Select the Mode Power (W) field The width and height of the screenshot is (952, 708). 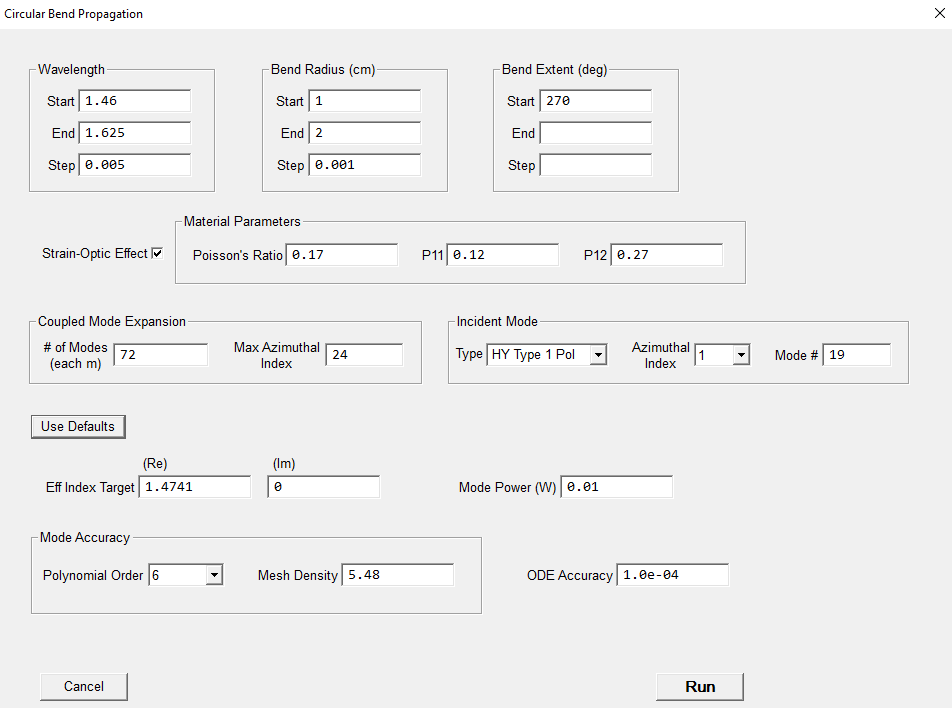(617, 487)
